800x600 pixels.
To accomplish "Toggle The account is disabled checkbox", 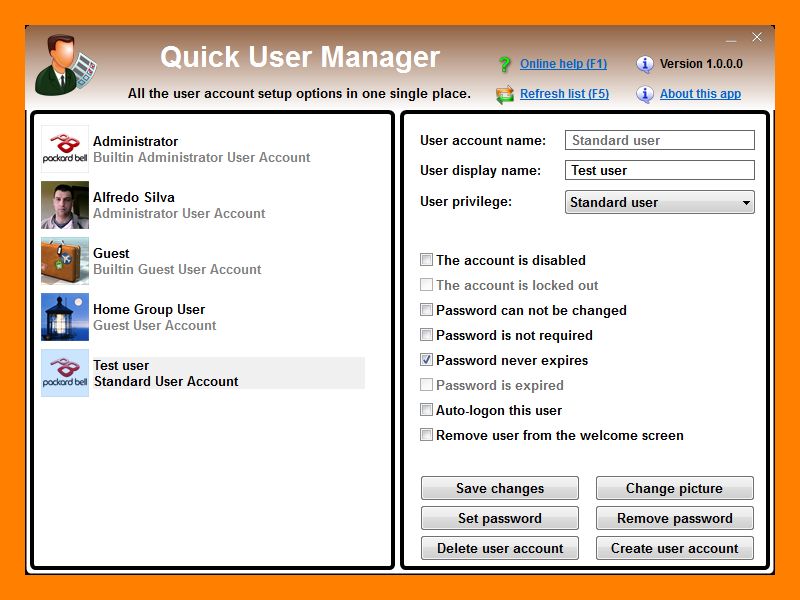I will click(426, 260).
